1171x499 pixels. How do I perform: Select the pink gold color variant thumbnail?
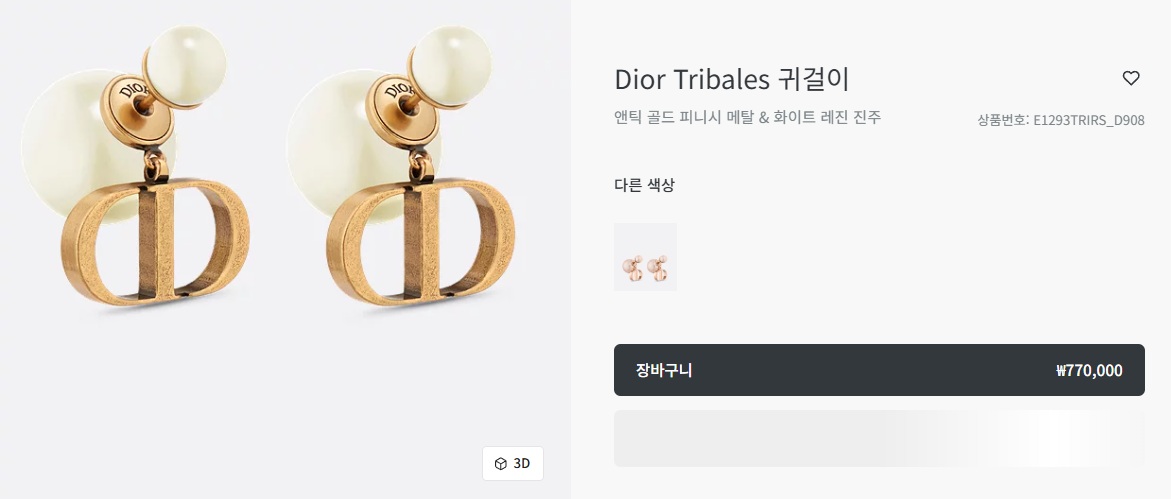coord(645,256)
